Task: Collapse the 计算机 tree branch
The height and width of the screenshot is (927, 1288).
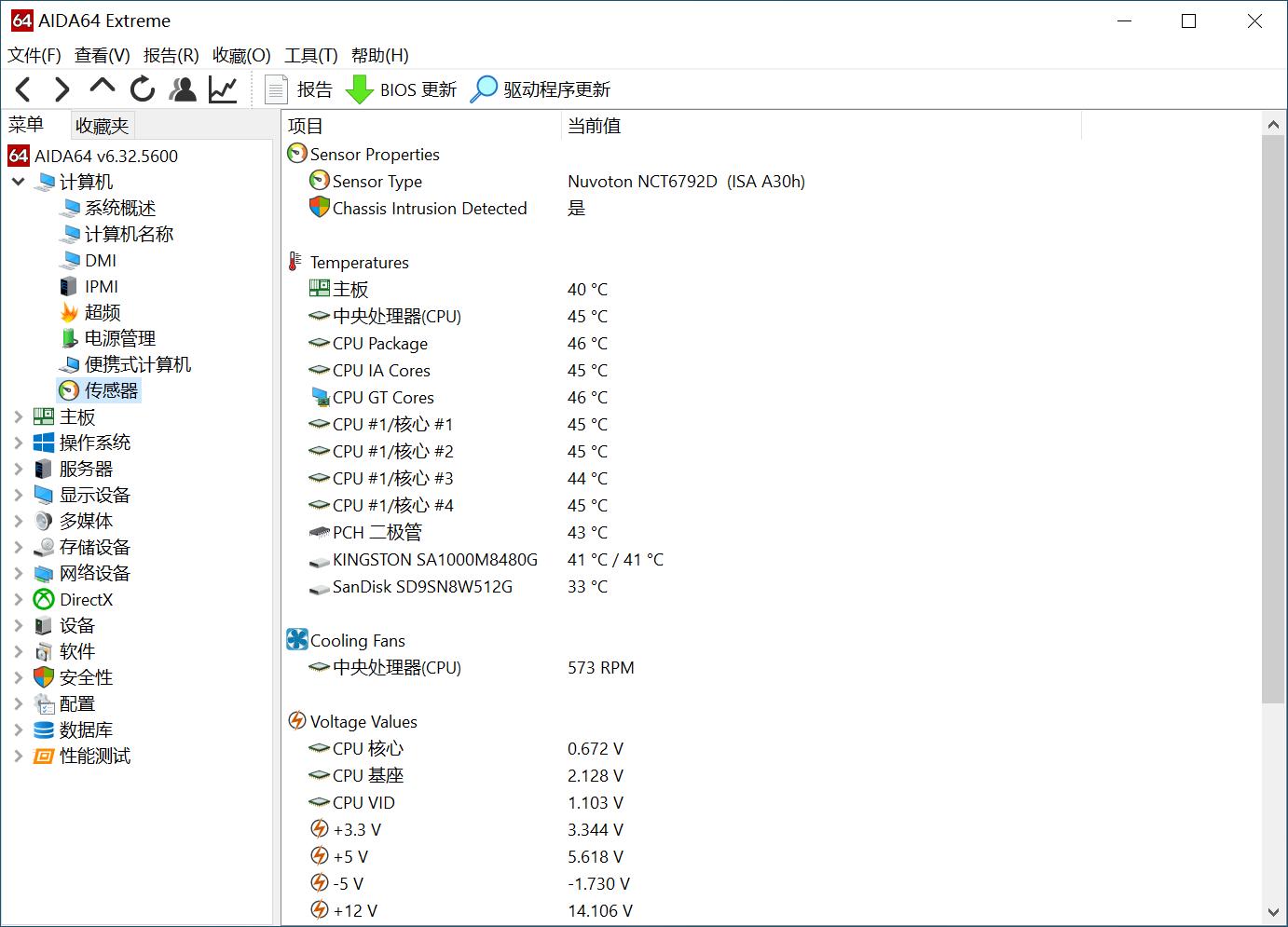Action: point(18,182)
